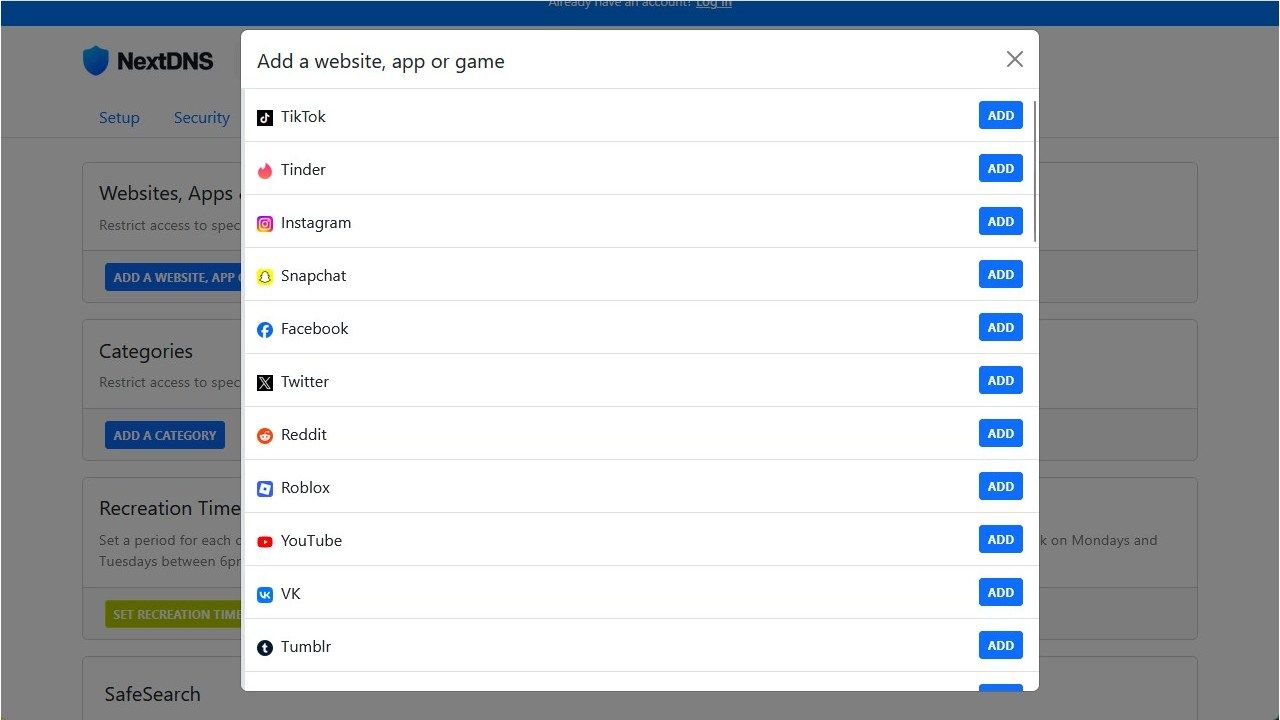Select the Snapchat row text
The width and height of the screenshot is (1280, 720).
pos(313,276)
